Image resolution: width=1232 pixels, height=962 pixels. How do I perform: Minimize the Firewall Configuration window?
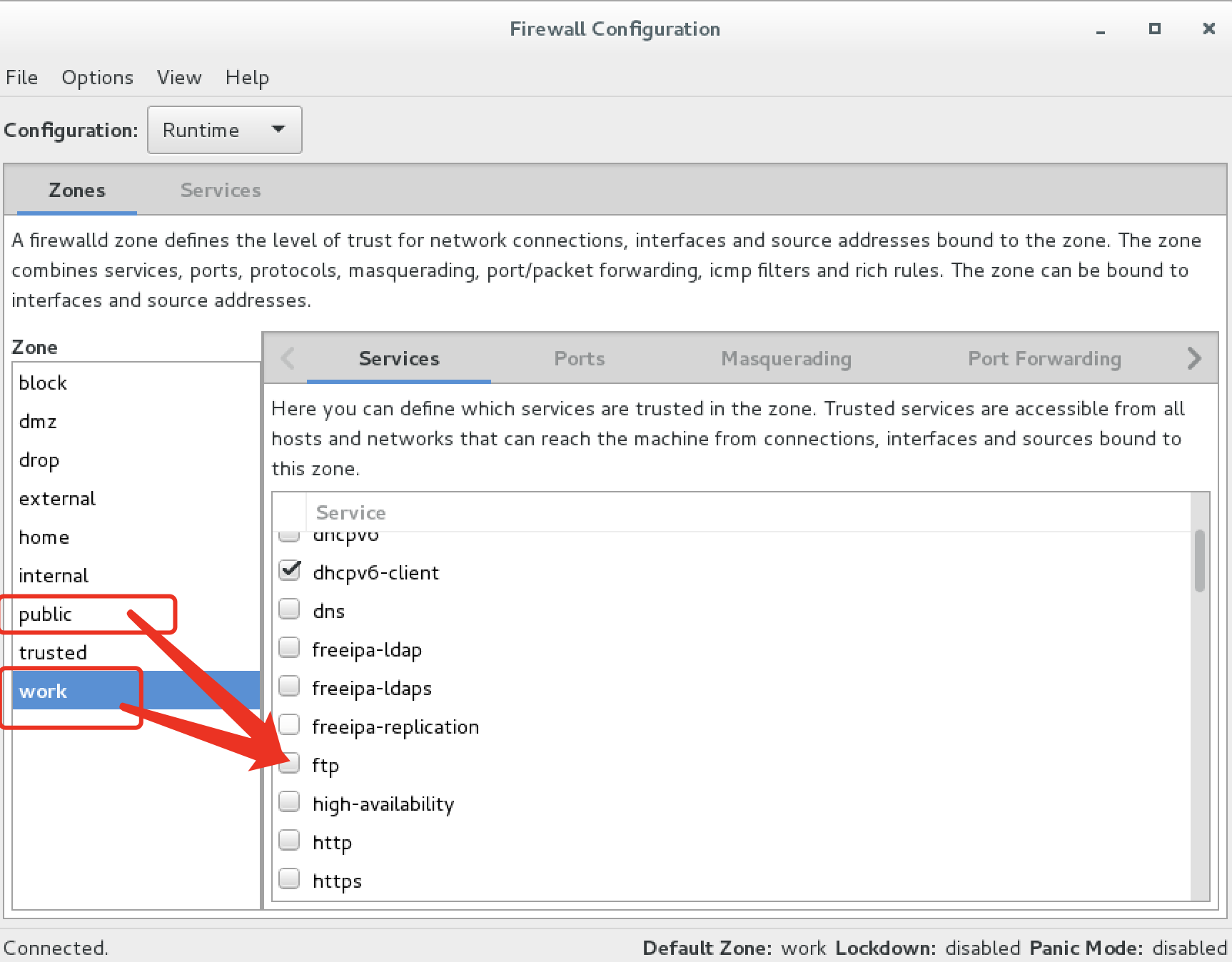point(1101,30)
